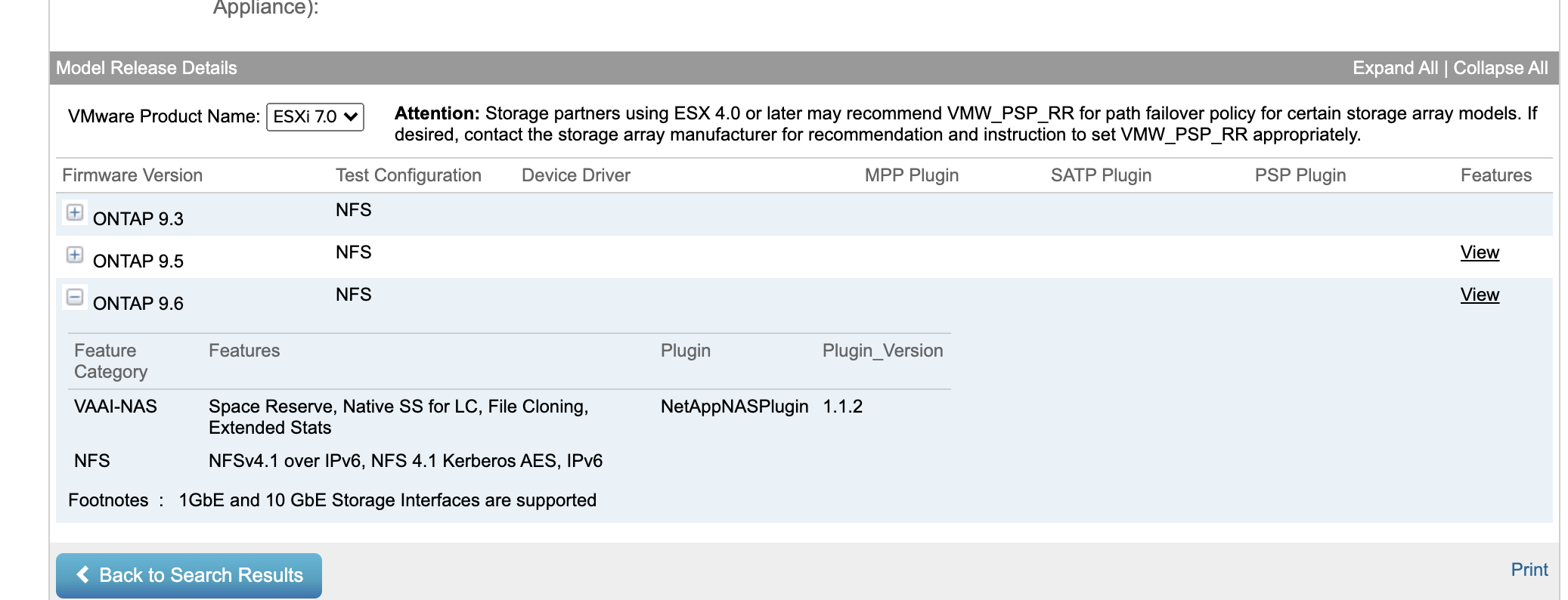Expand the ONTAP 9.5 firmware row
The image size is (1568, 600).
pos(75,255)
